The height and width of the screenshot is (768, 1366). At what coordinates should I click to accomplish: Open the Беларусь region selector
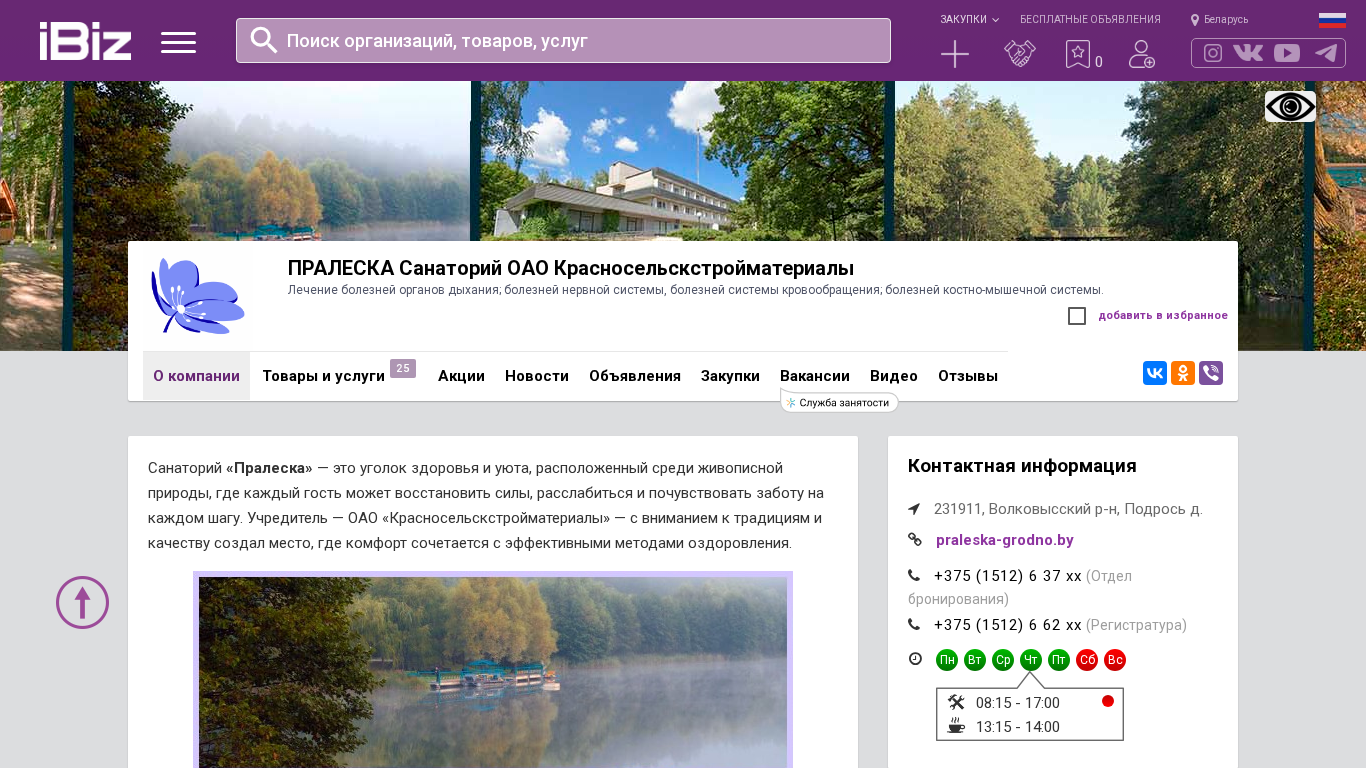(1220, 19)
